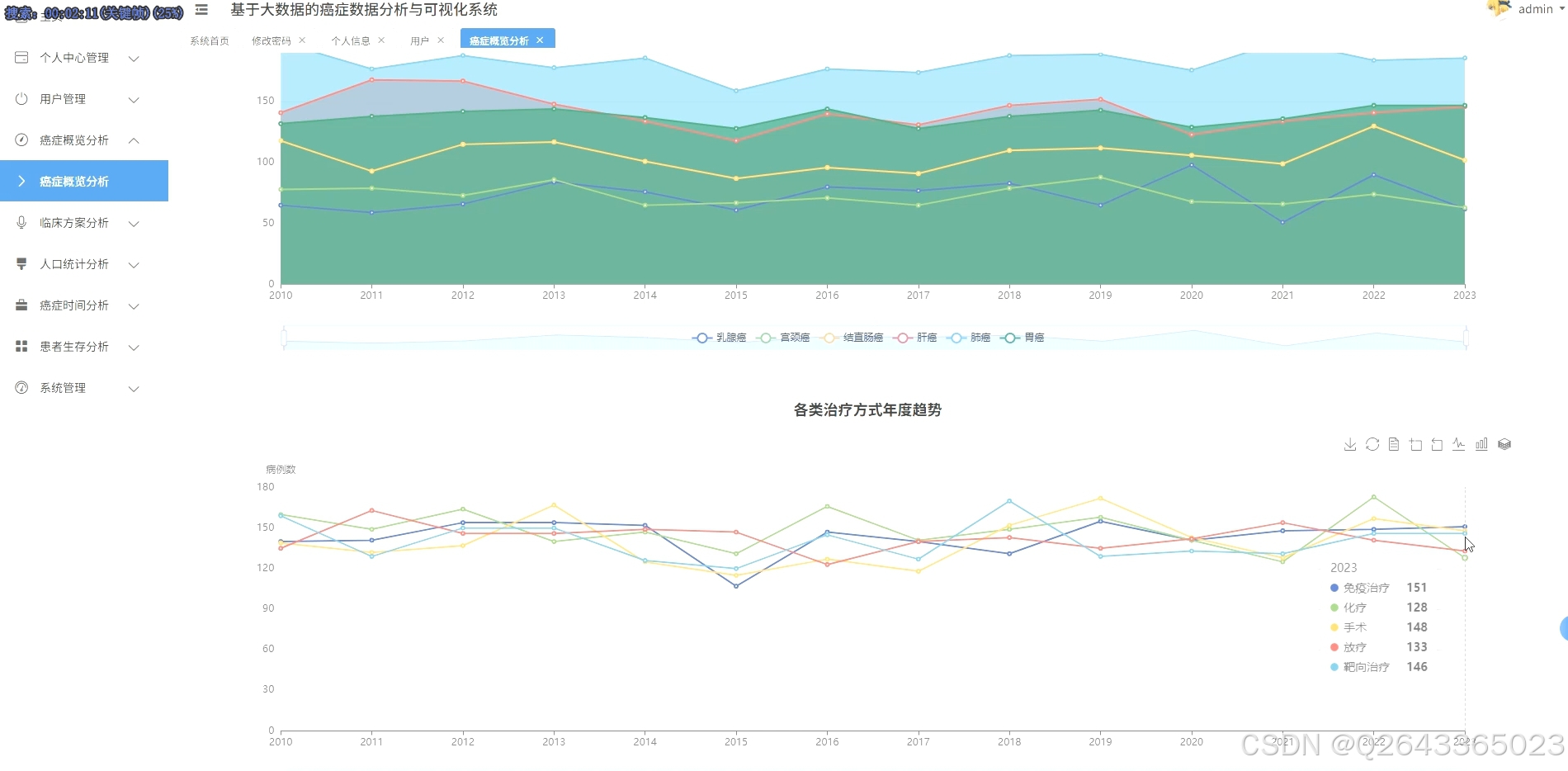Collapse the sidebar with hamburger icon
The width and height of the screenshot is (1568, 771).
point(201,10)
